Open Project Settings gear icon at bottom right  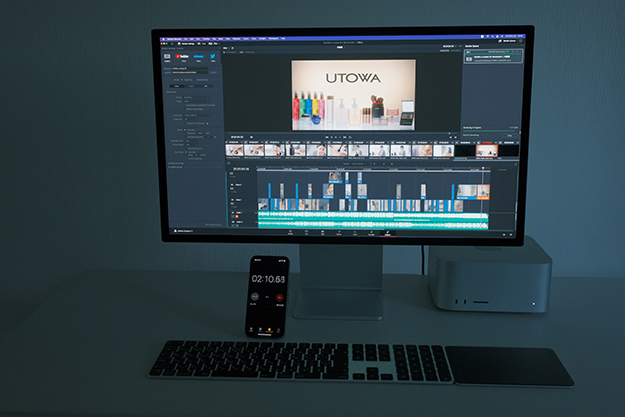[x=511, y=235]
